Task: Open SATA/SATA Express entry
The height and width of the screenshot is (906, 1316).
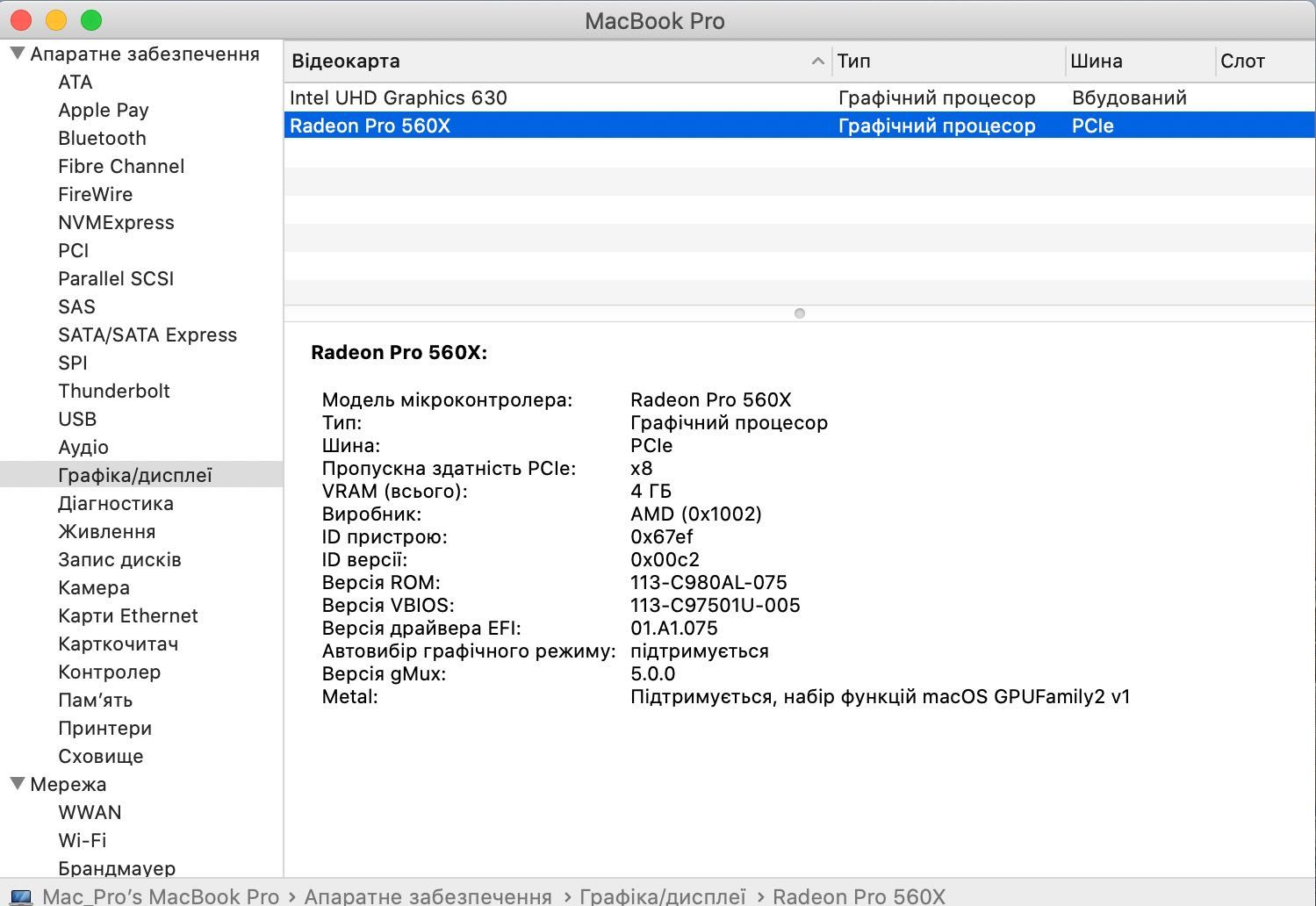Action: click(147, 334)
